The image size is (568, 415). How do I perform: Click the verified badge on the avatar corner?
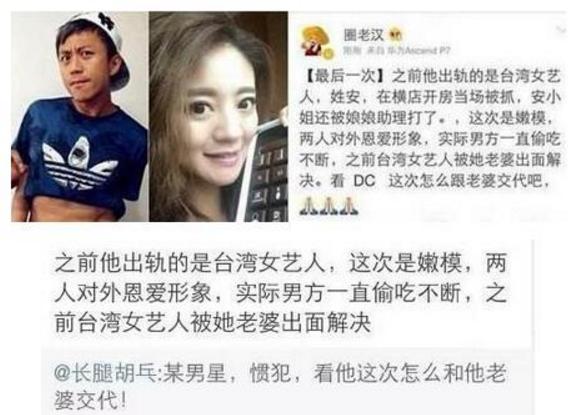[328, 54]
